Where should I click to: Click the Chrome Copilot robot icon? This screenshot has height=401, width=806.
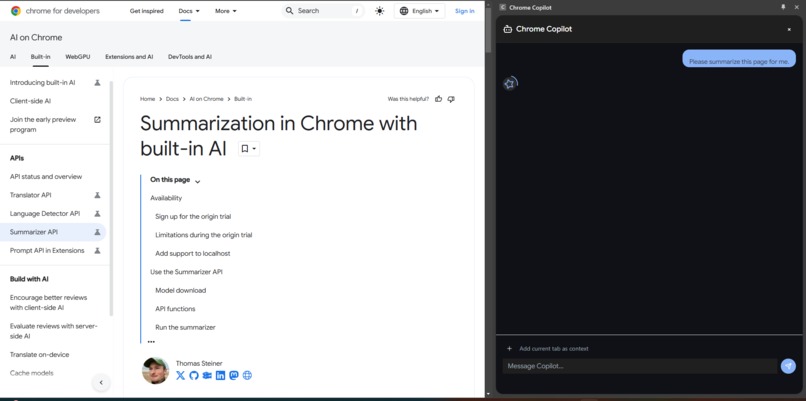pyautogui.click(x=508, y=29)
